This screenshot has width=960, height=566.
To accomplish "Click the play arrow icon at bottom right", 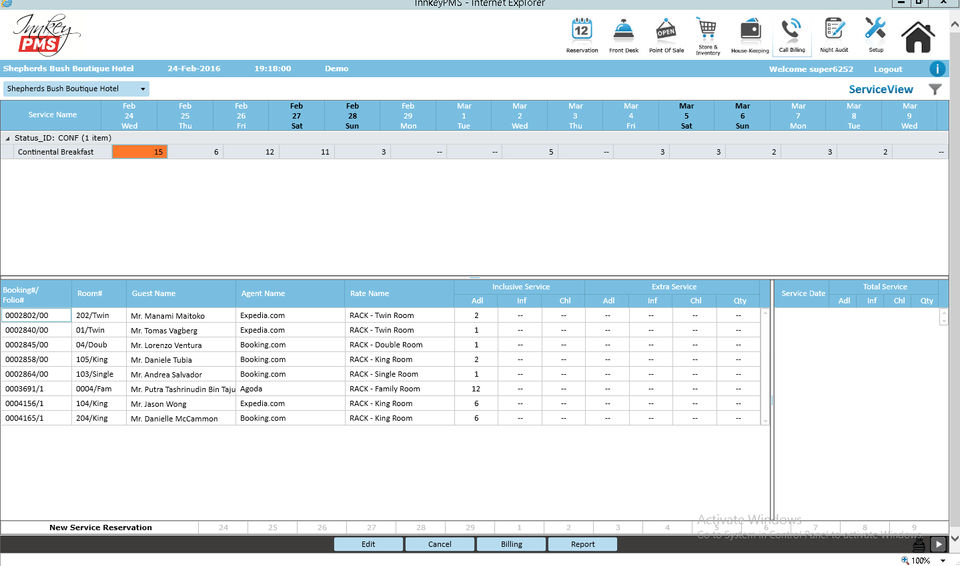I will point(938,544).
